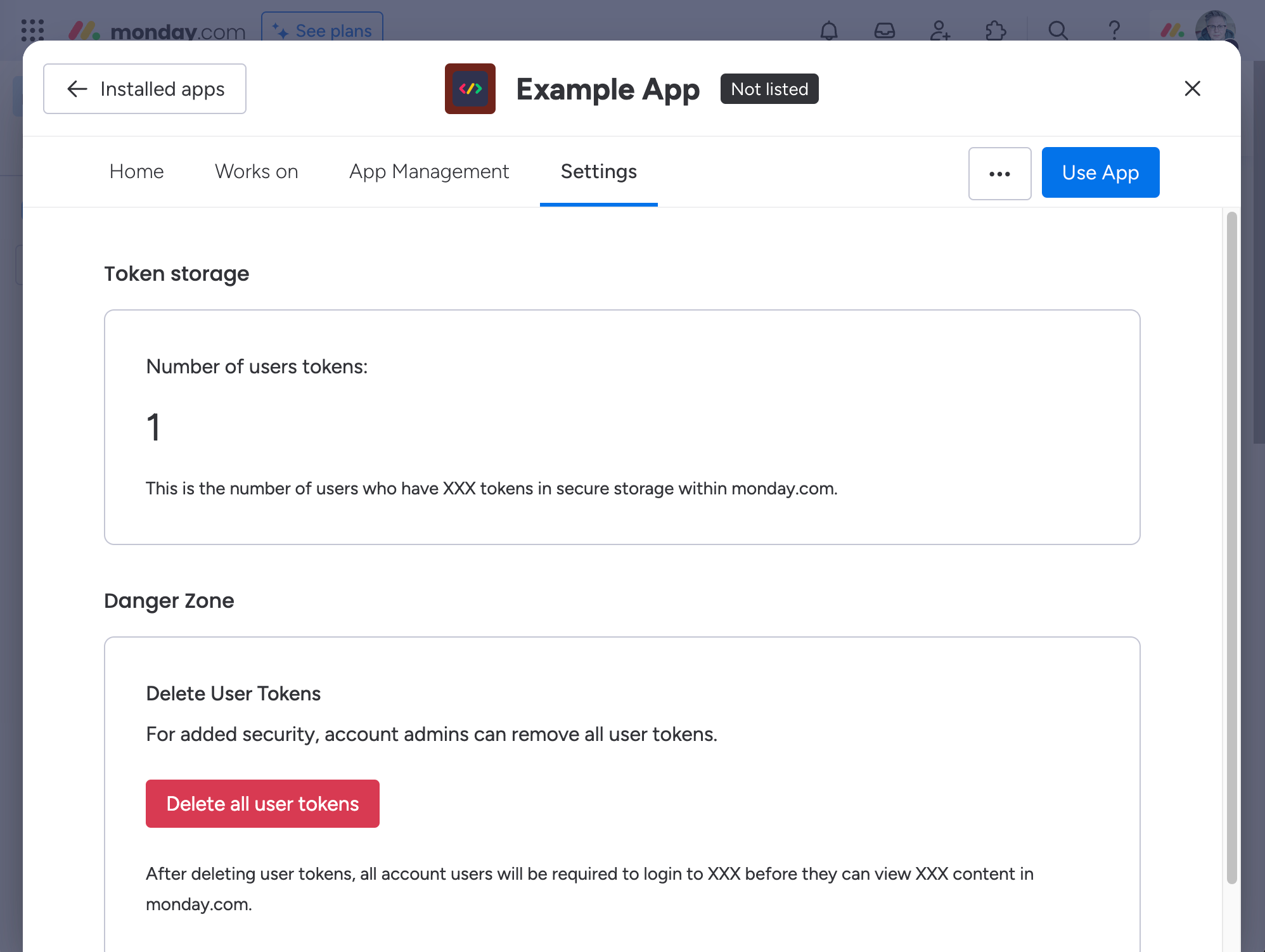Open help question mark icon
1265x952 pixels.
pos(1114,30)
